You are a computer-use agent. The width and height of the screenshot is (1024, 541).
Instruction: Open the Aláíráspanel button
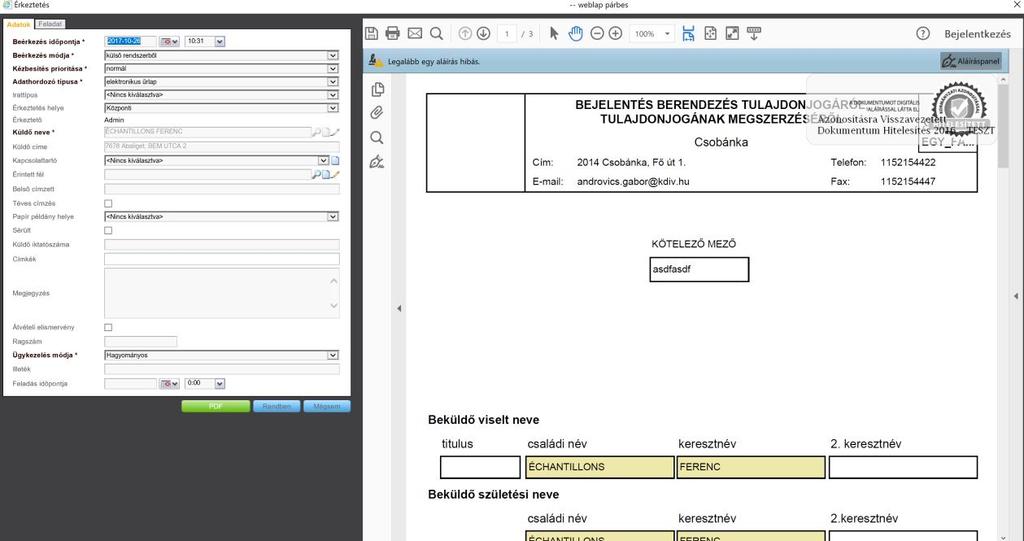pyautogui.click(x=971, y=61)
